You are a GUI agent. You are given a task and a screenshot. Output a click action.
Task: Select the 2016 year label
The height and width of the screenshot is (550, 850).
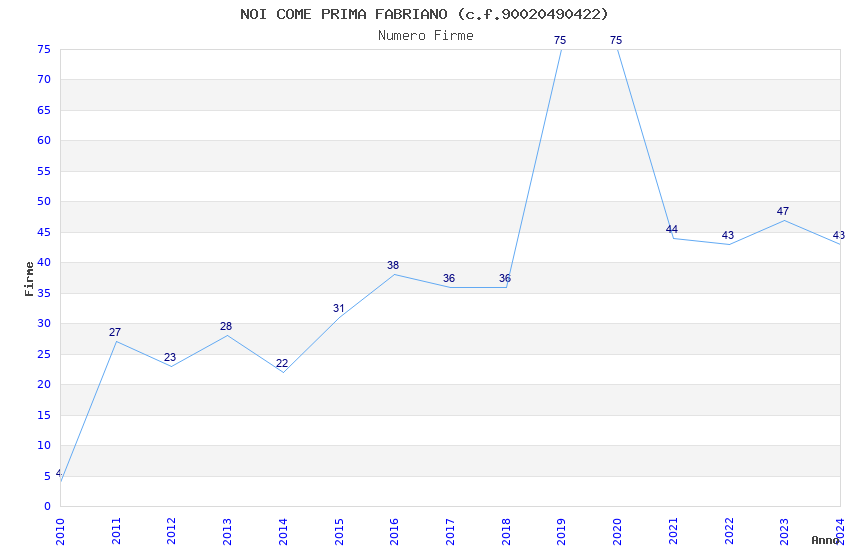coord(394,531)
